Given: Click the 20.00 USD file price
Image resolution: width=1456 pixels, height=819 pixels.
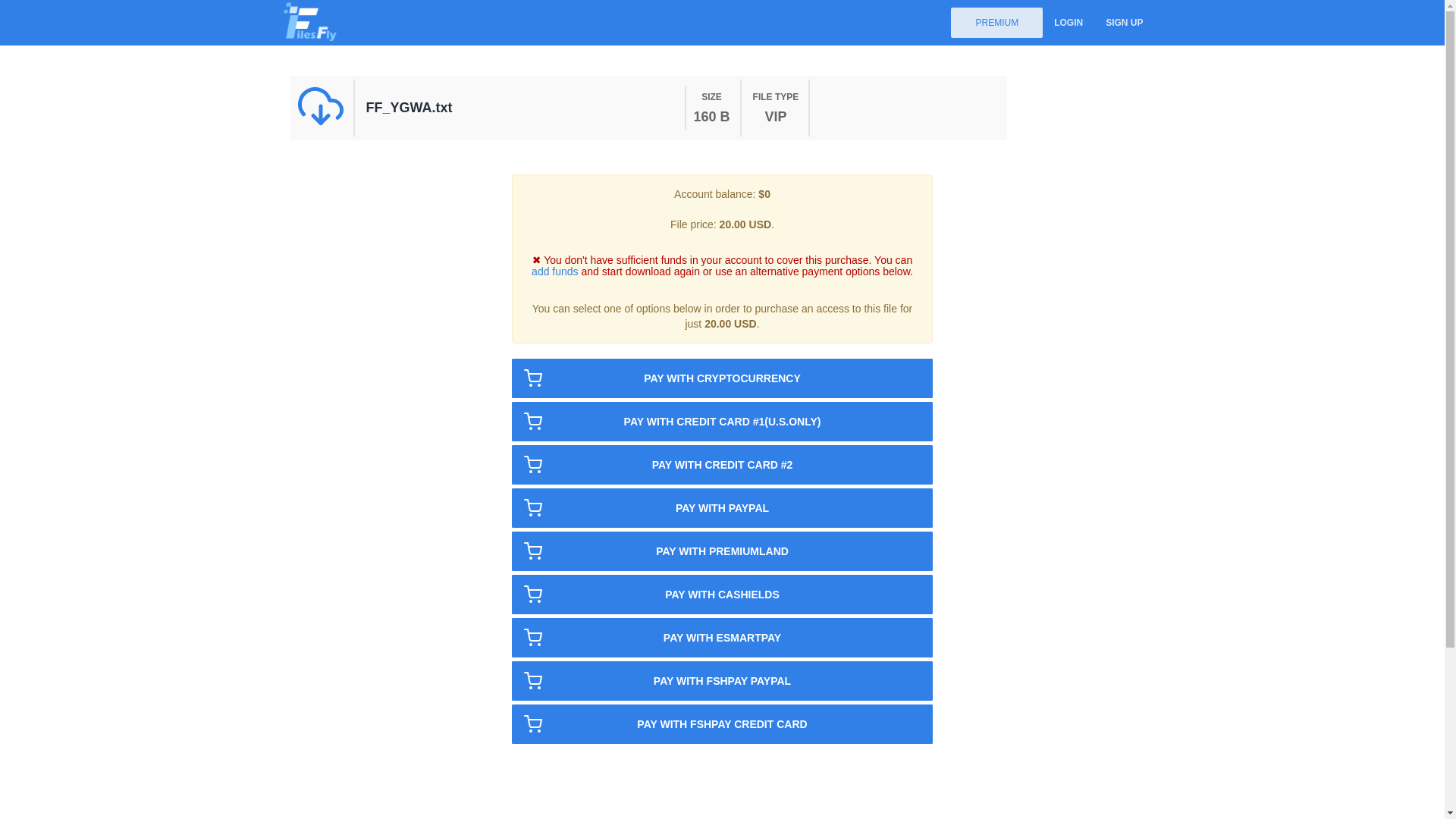Looking at the screenshot, I should [745, 224].
